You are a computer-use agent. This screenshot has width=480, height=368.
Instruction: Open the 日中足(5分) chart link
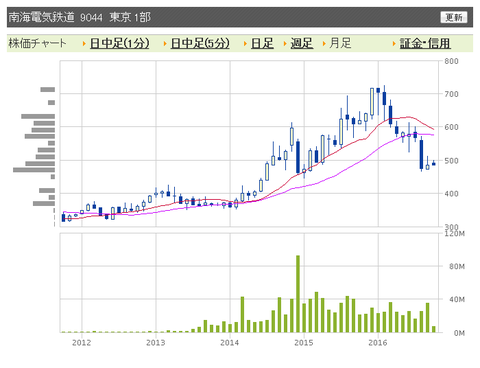(200, 43)
